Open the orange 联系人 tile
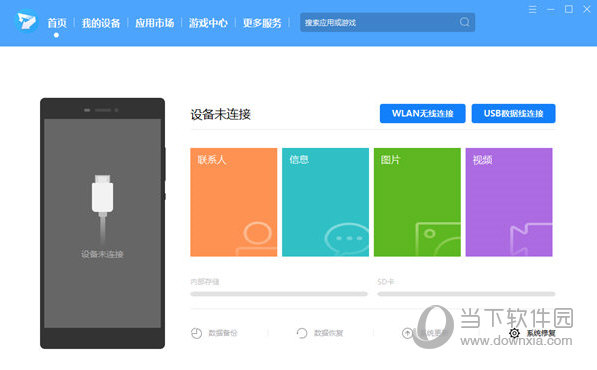This screenshot has height=370, width=597. pos(234,202)
